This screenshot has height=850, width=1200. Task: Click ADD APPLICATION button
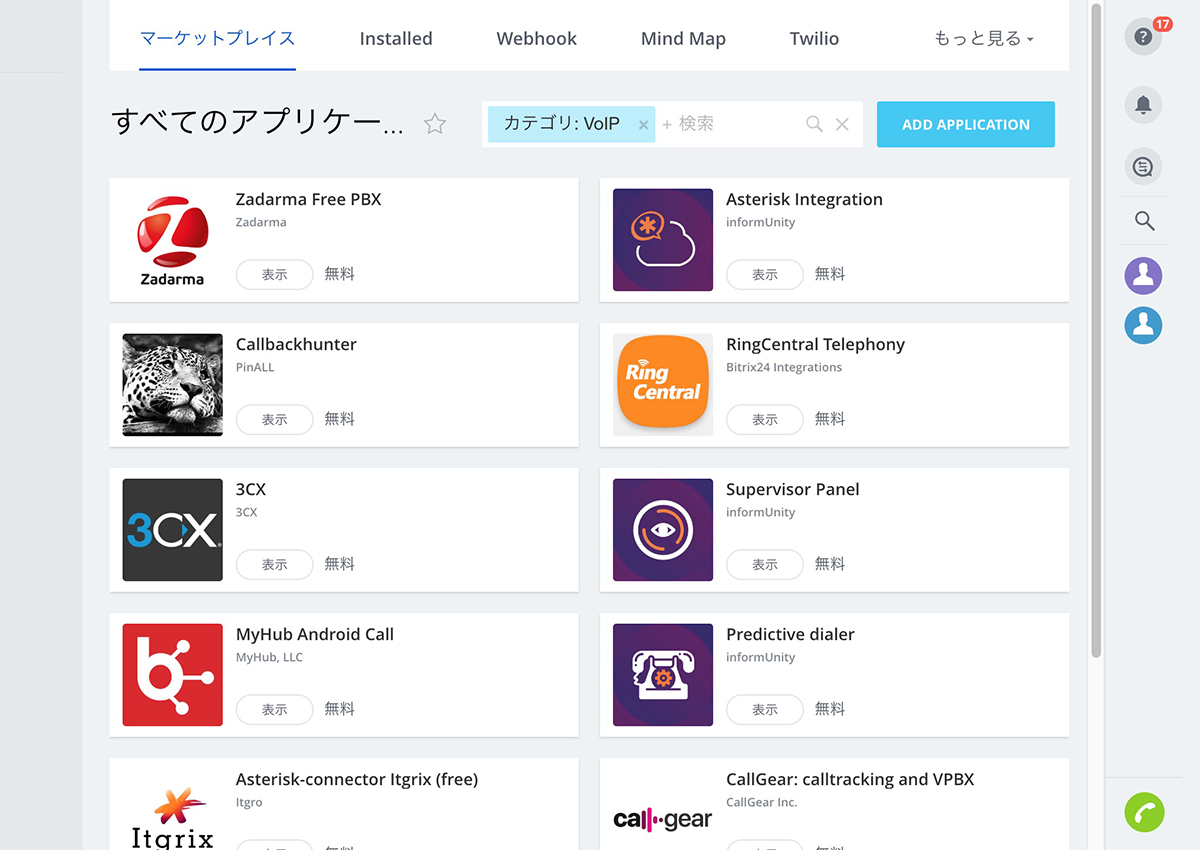coord(965,124)
